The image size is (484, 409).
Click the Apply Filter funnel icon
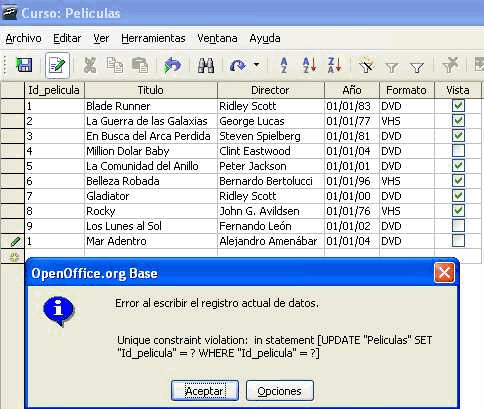pyautogui.click(x=391, y=68)
